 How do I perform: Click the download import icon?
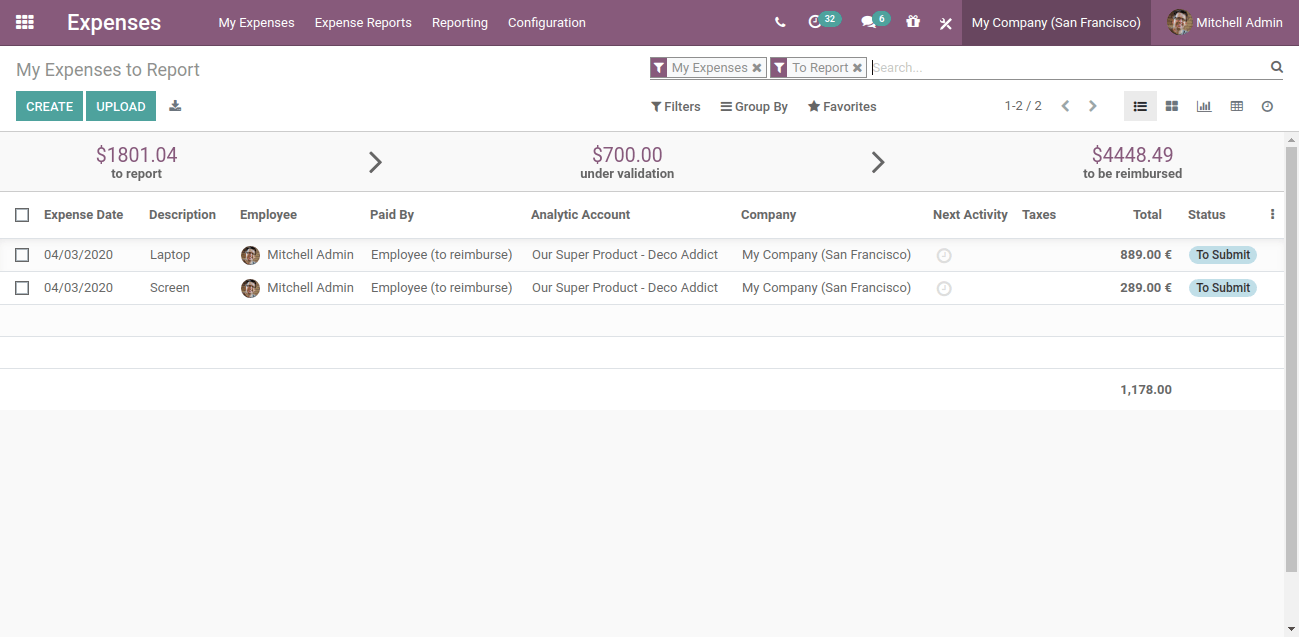(x=175, y=106)
